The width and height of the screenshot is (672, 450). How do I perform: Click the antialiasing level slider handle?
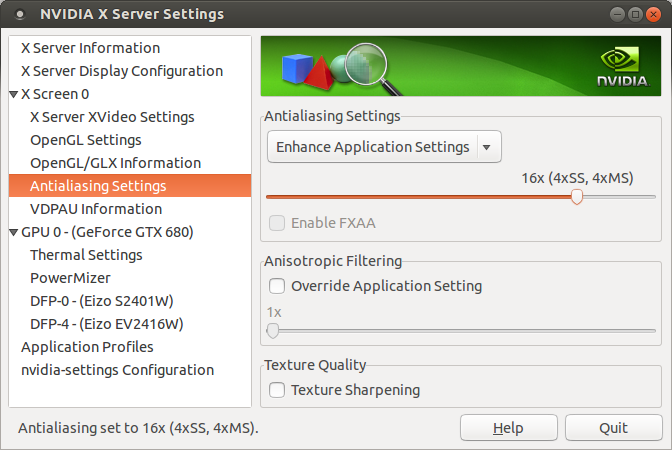coord(577,197)
